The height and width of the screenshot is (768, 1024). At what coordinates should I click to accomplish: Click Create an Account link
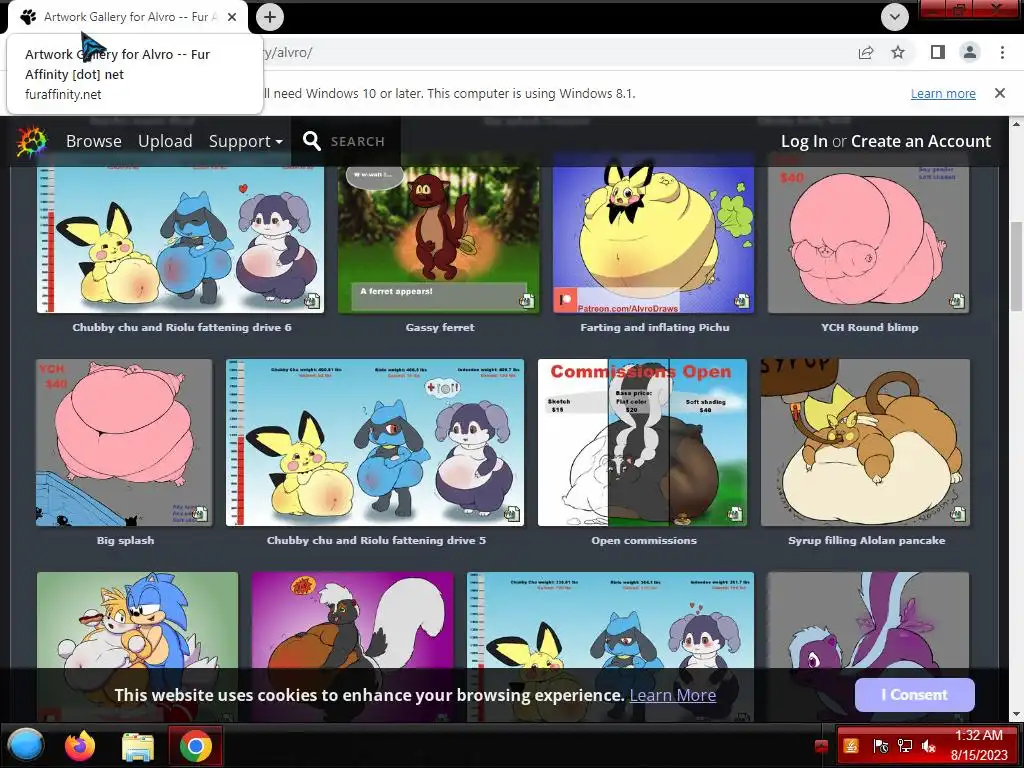click(x=921, y=141)
